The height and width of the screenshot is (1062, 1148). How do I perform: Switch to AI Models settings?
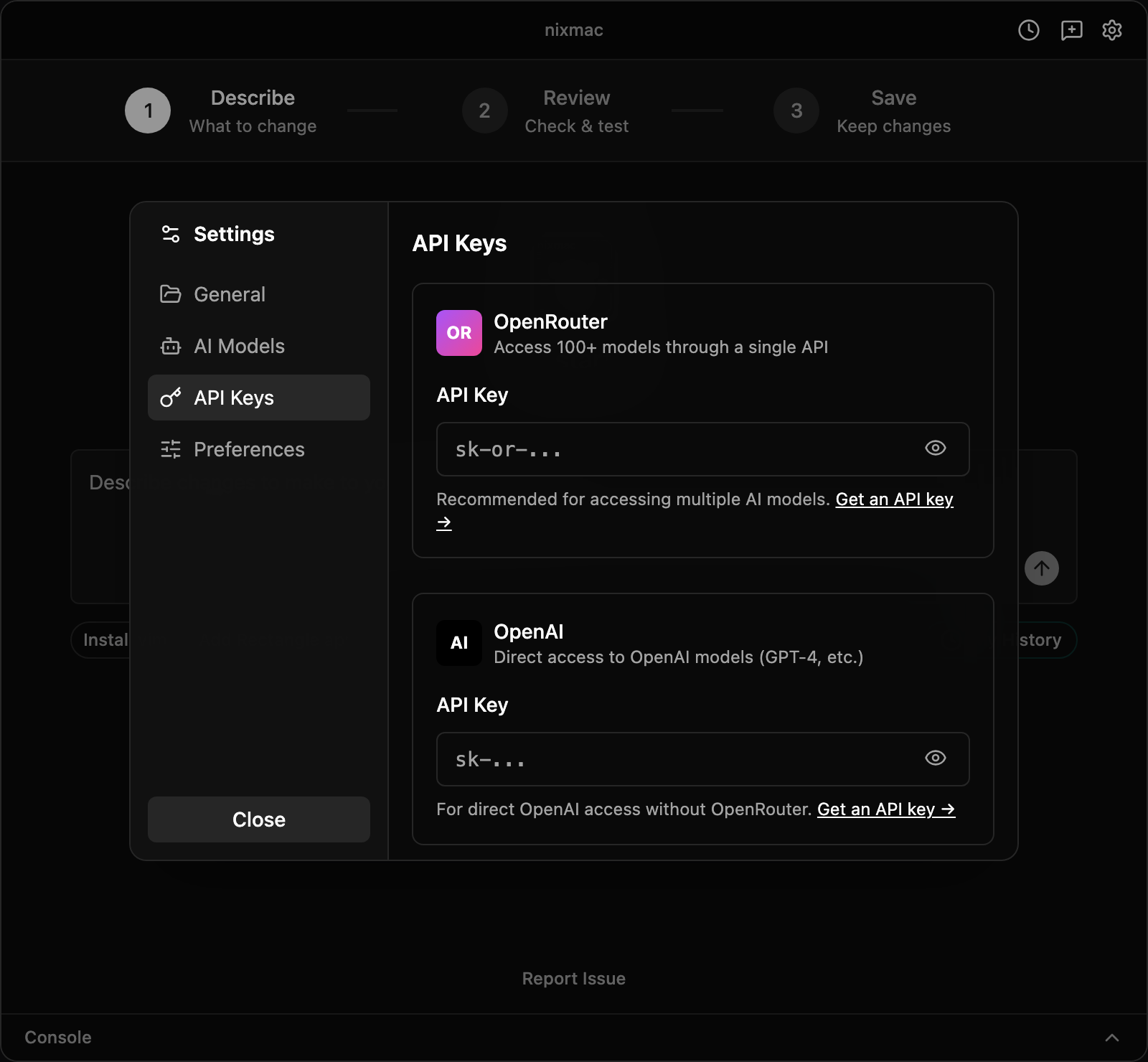click(x=259, y=346)
